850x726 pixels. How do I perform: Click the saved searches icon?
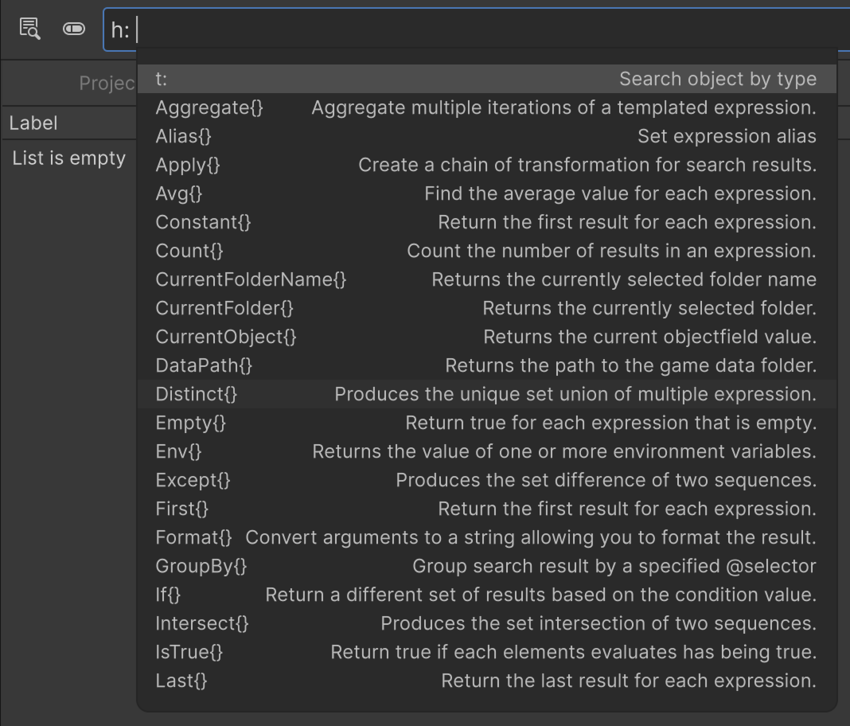(x=29, y=29)
